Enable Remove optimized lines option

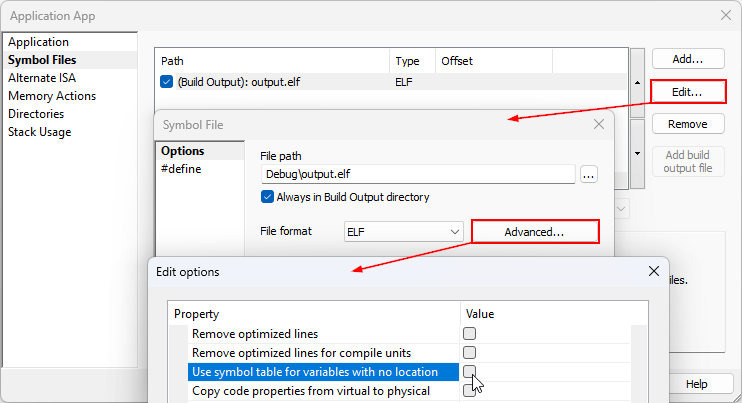coord(469,334)
